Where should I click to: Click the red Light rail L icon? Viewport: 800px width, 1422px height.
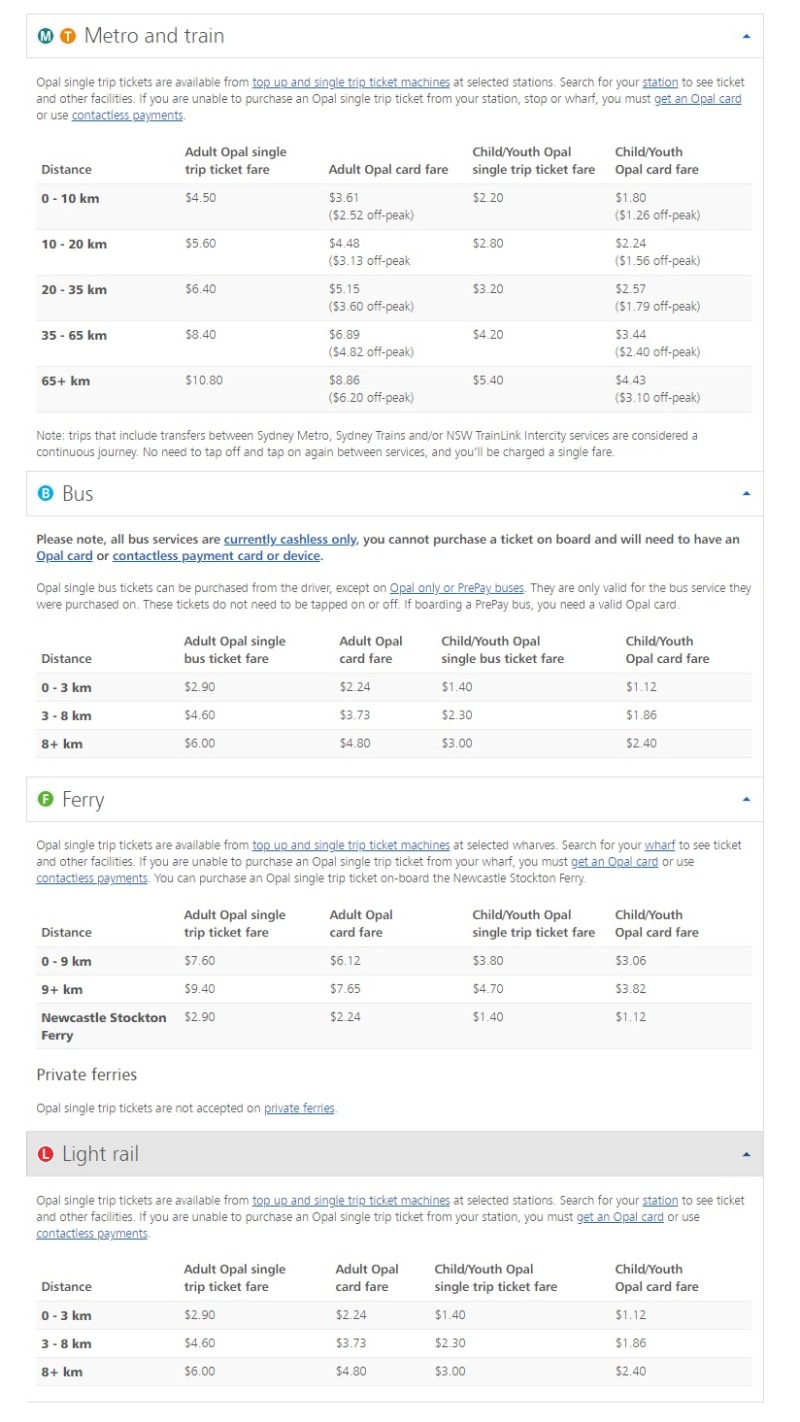coord(45,1155)
